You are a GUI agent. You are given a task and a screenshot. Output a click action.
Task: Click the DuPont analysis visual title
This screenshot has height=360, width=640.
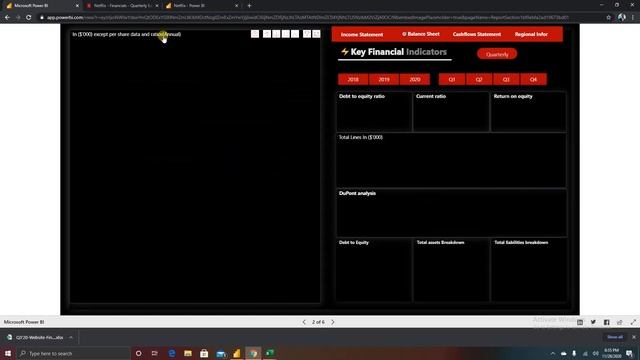coord(357,193)
